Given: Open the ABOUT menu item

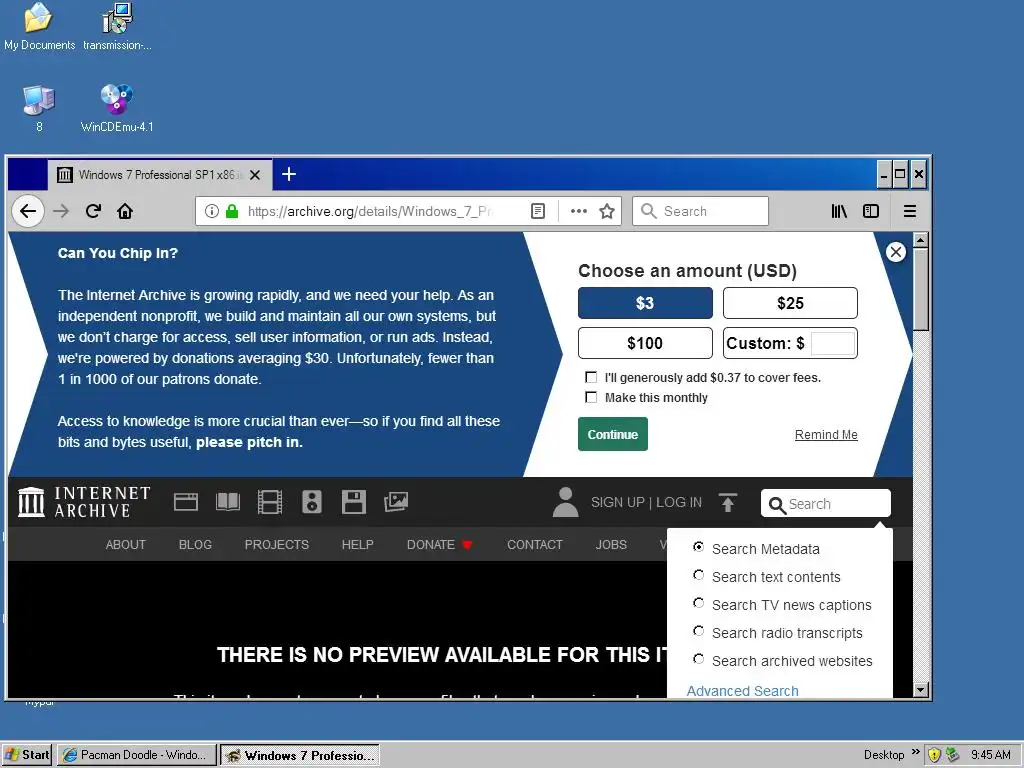Looking at the screenshot, I should pyautogui.click(x=125, y=545).
